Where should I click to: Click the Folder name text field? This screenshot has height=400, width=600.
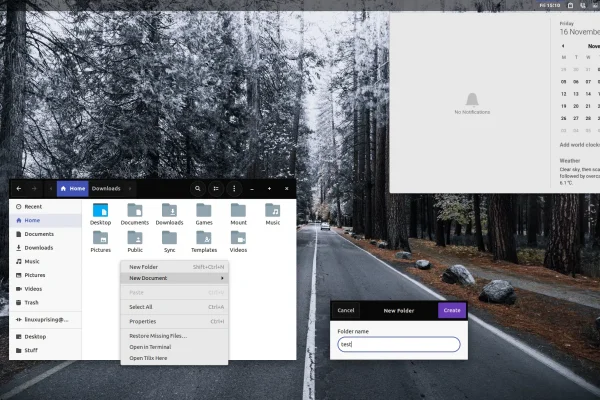point(398,345)
